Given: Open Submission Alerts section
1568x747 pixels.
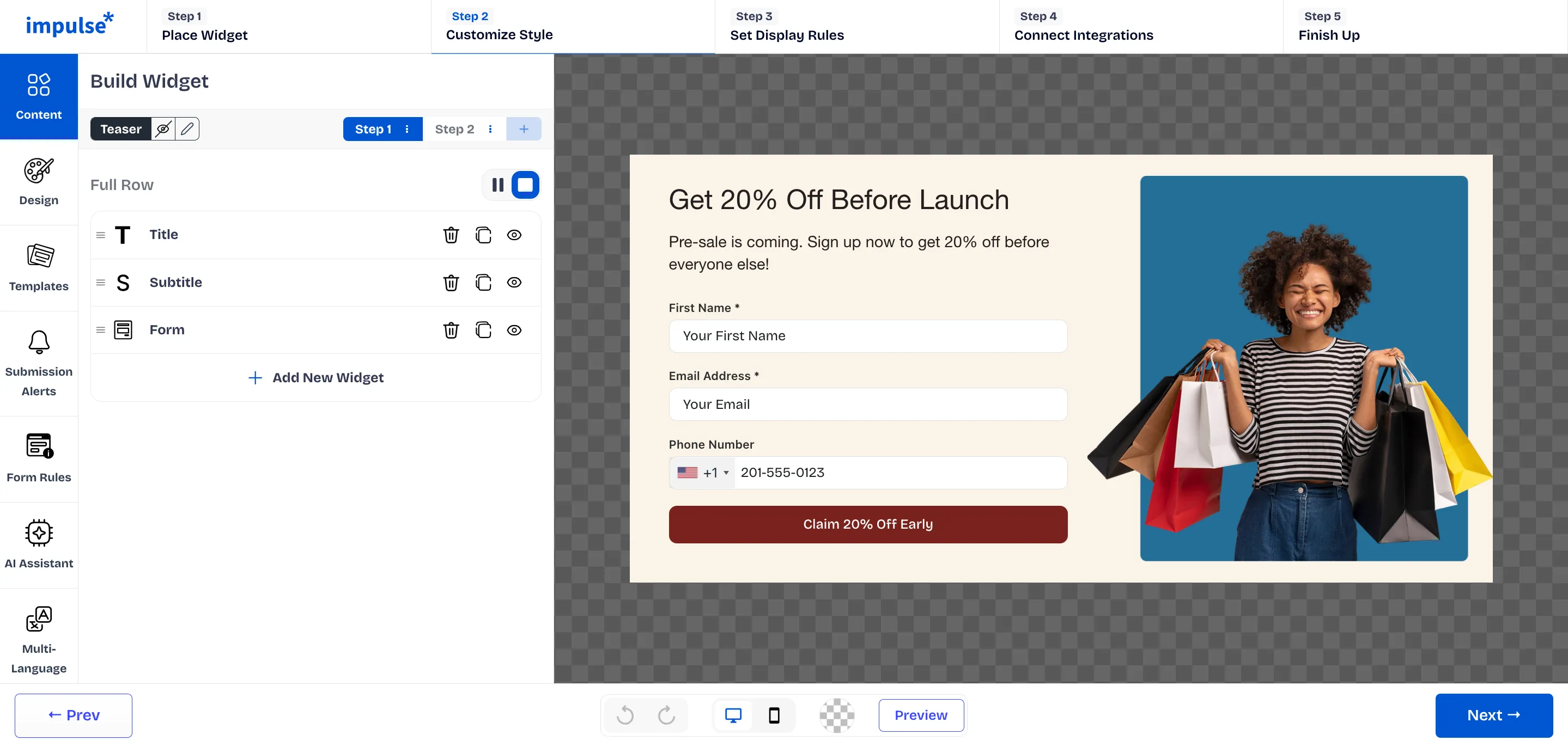Looking at the screenshot, I should click(38, 363).
